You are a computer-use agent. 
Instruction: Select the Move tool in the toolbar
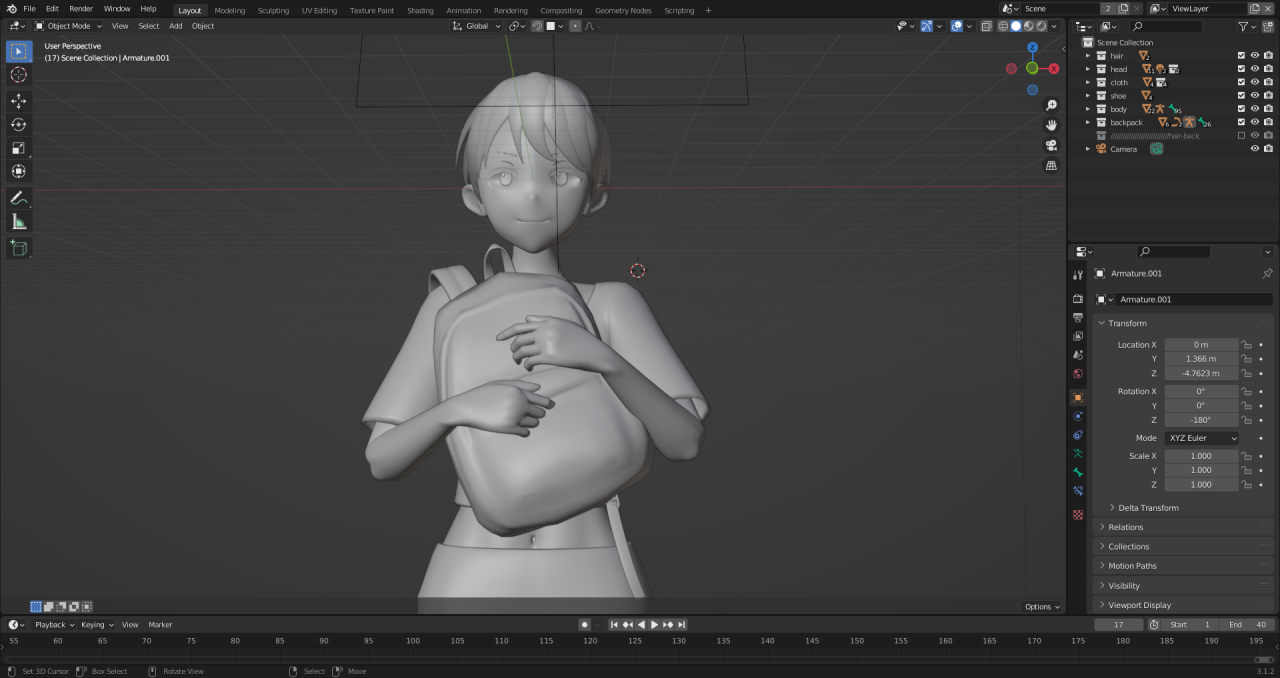19,101
